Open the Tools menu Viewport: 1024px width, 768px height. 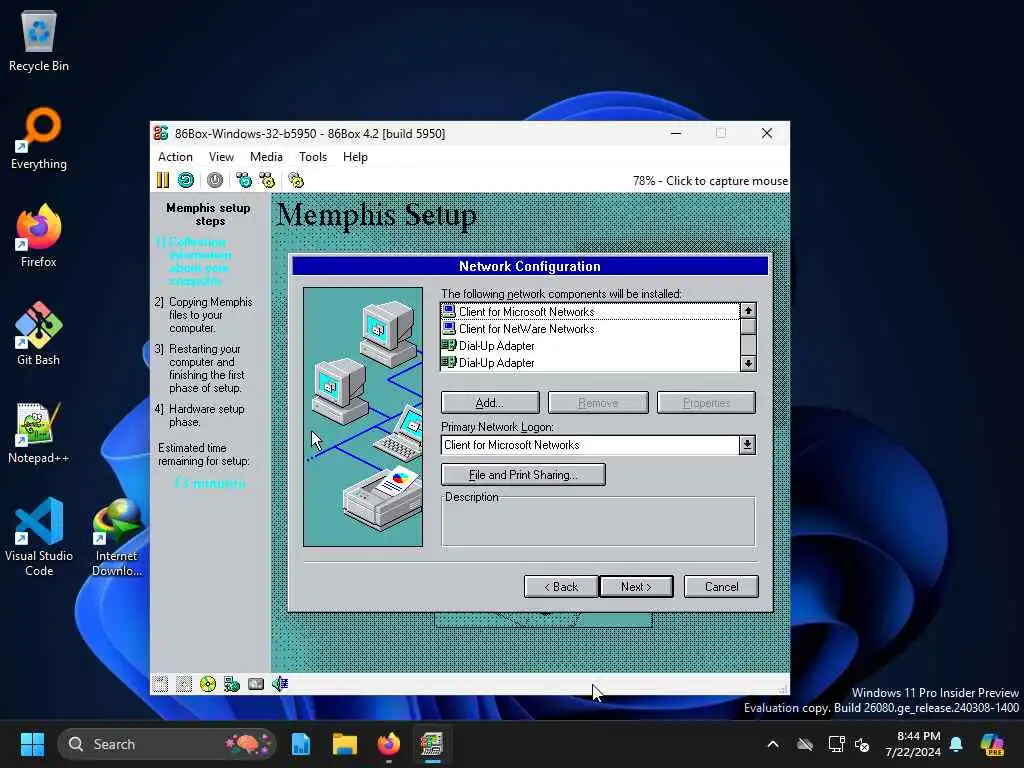[313, 157]
